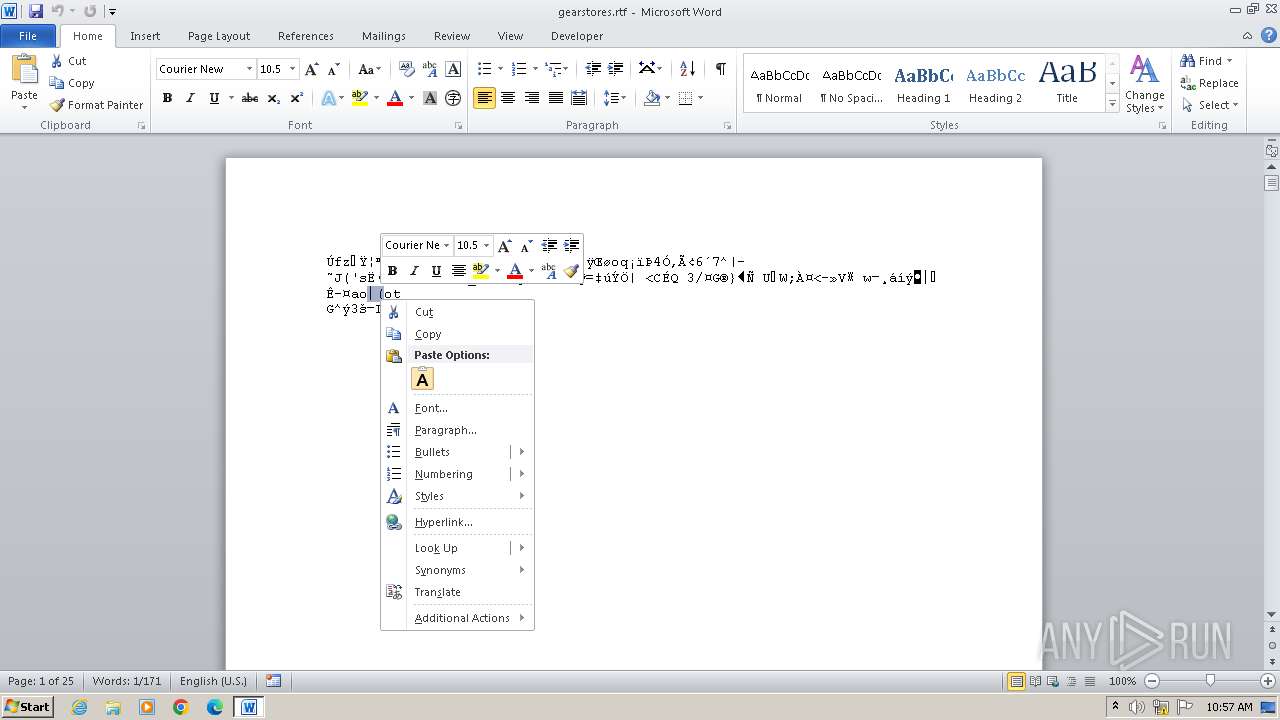Open File Explorer from taskbar
The height and width of the screenshot is (720, 1280).
(113, 707)
